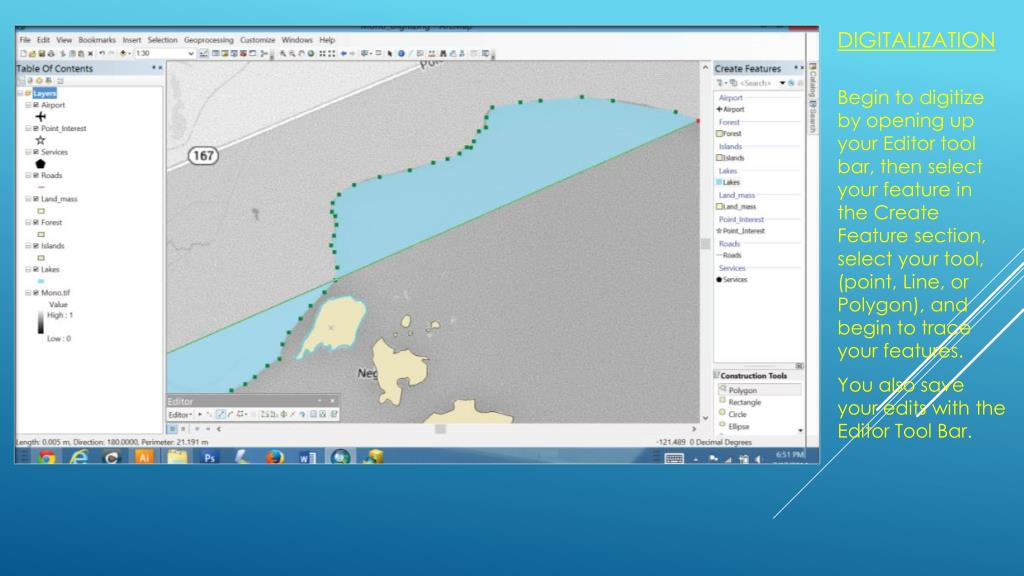The width and height of the screenshot is (1024, 576).
Task: Select the Pan hand tool
Action: point(302,54)
